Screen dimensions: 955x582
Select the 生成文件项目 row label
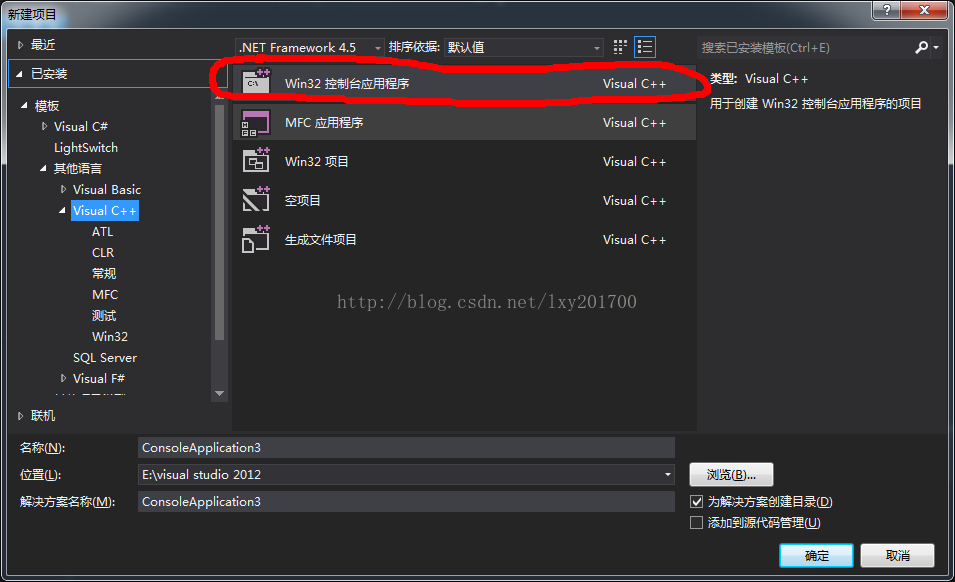(x=320, y=239)
